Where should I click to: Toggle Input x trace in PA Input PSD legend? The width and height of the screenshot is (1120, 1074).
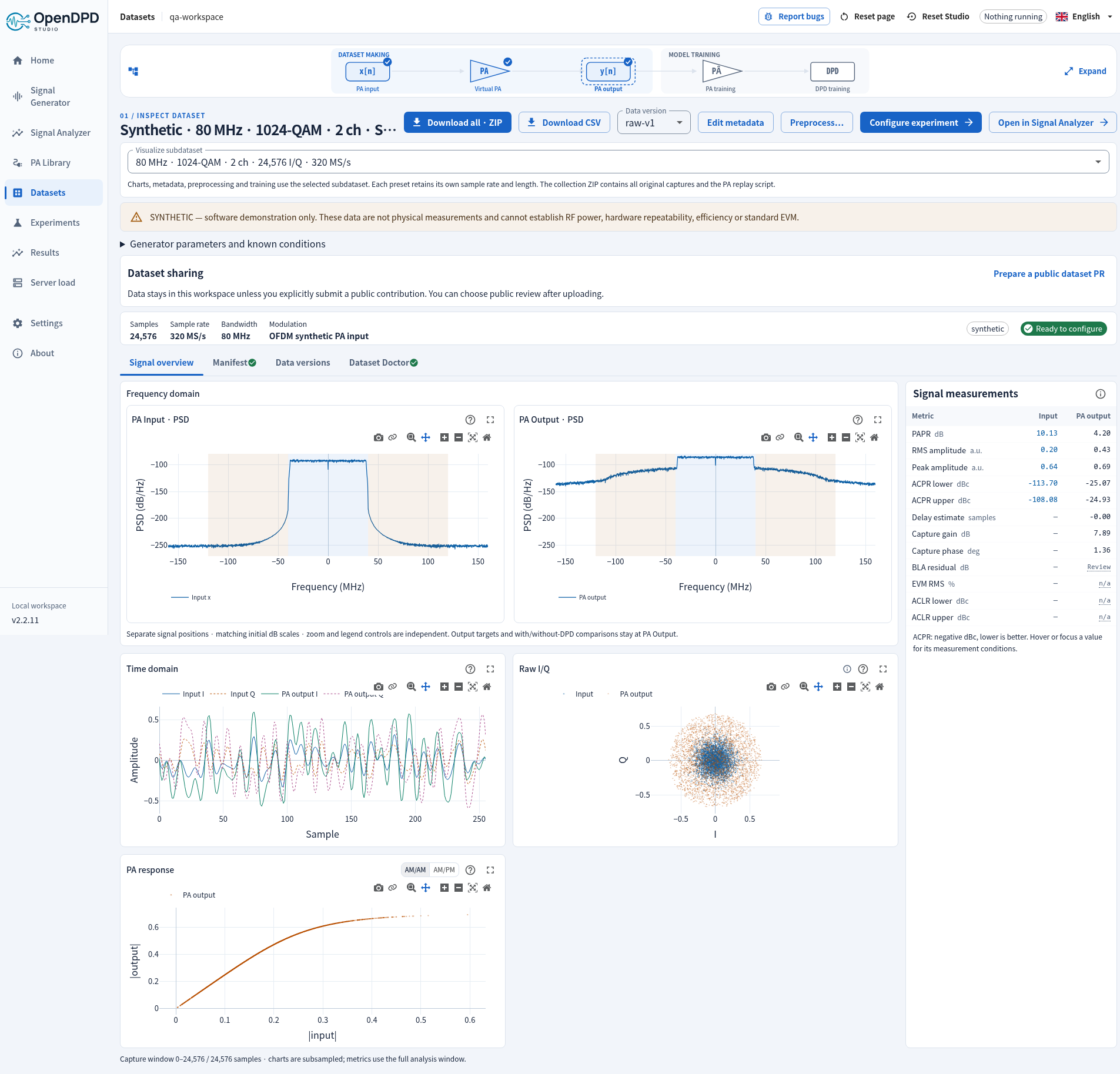tap(191, 597)
